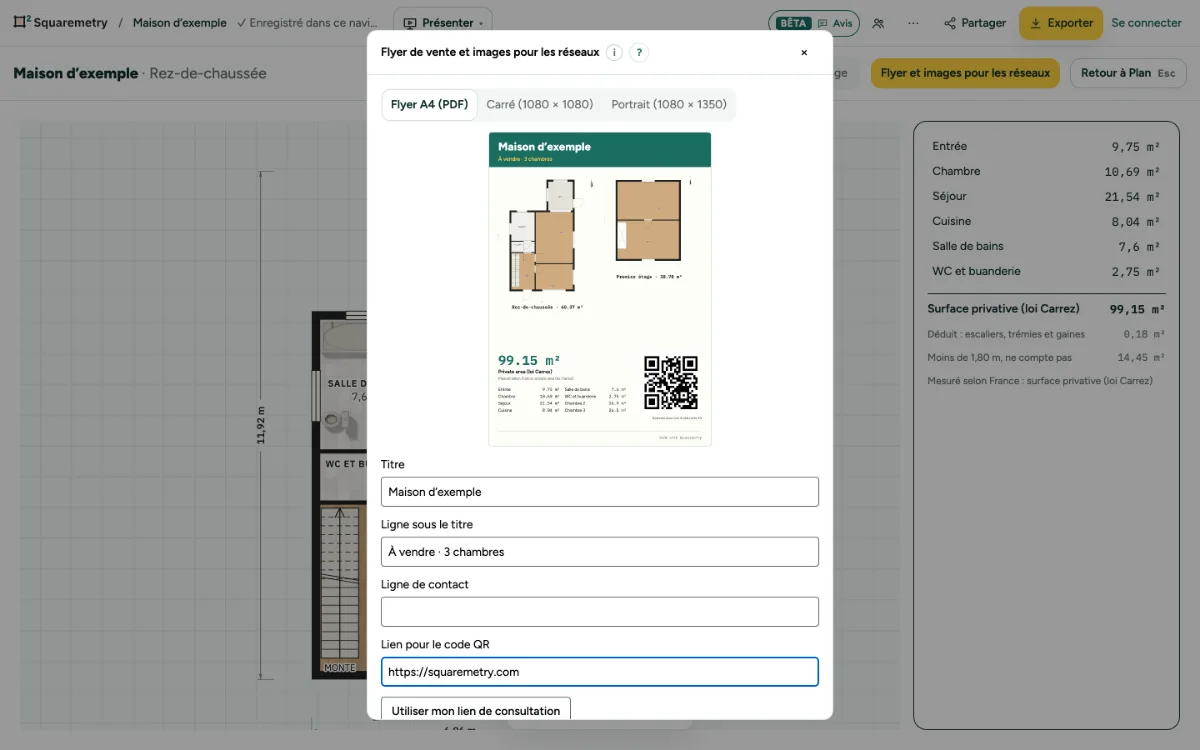
Task: Click the BÊTA Avis feedback badge
Action: tap(813, 23)
